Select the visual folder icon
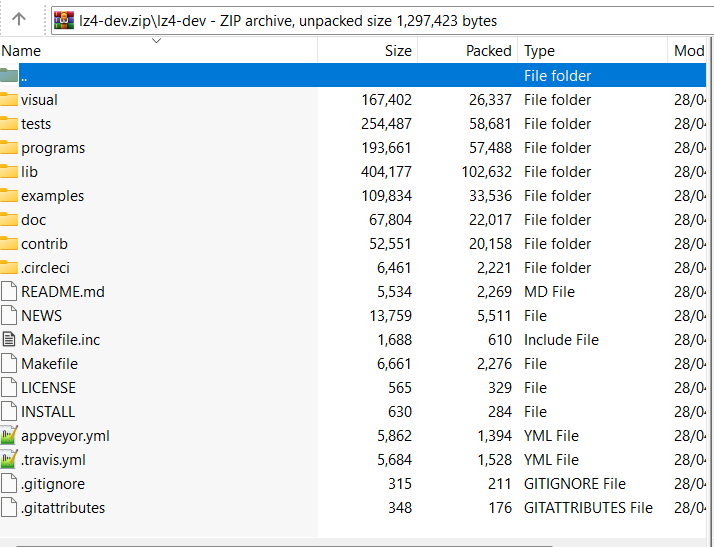The height and width of the screenshot is (547, 714). 9,100
